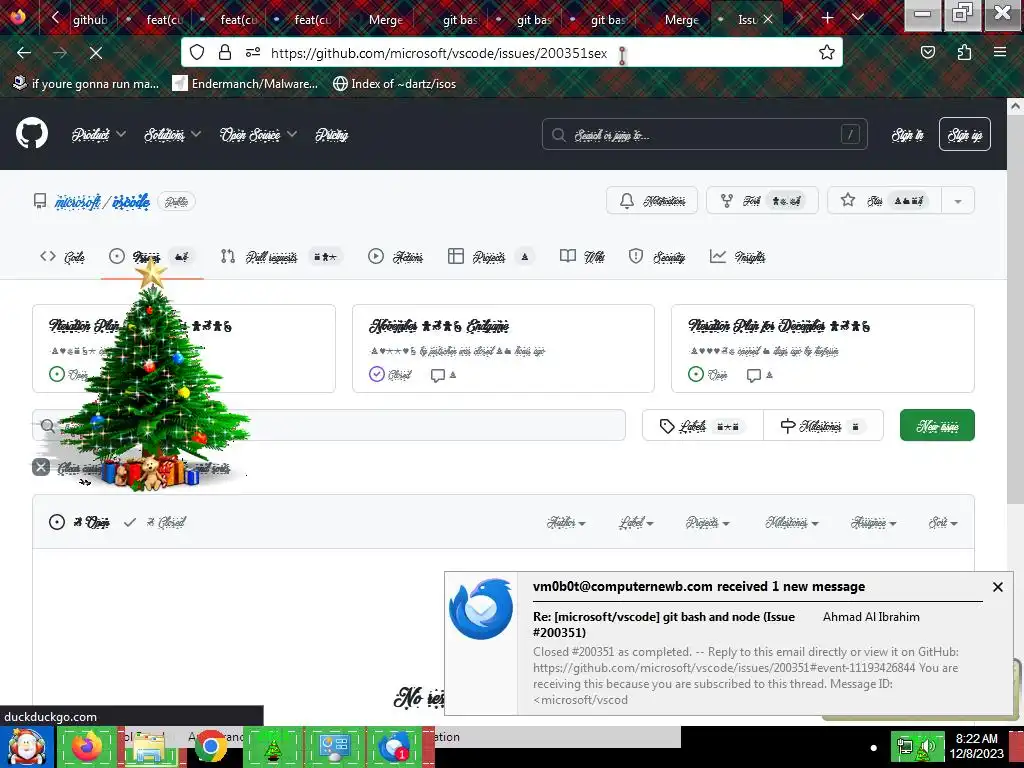
Task: Open the Labels list button
Action: click(x=703, y=426)
